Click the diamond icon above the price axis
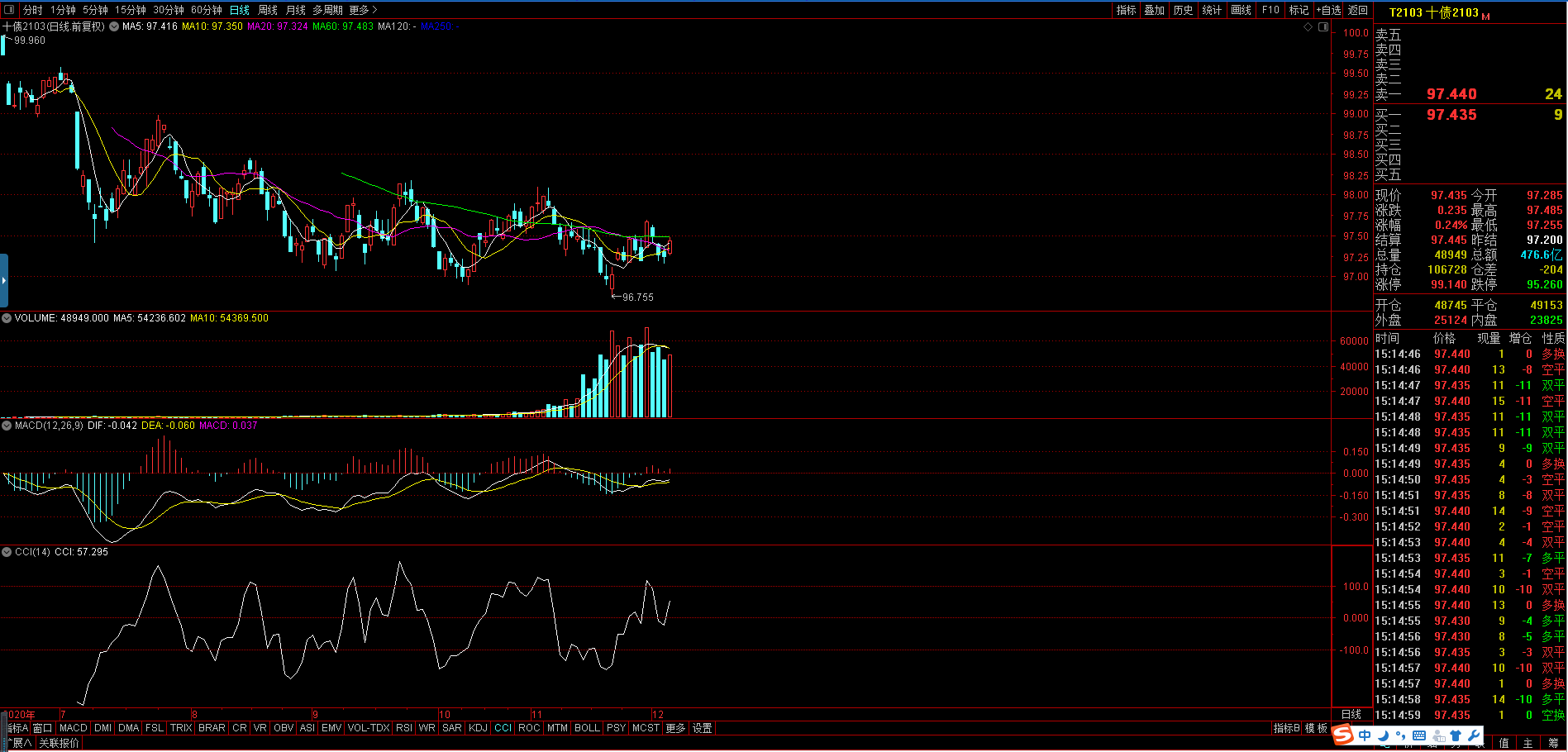The height and width of the screenshot is (752, 1568). coord(1308,27)
